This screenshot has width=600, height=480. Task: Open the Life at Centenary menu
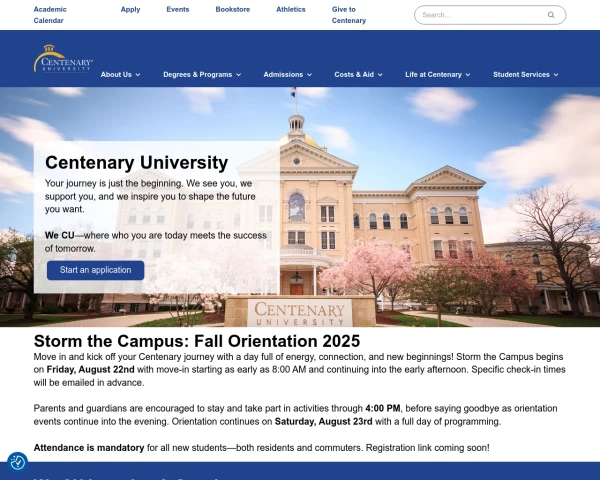434,75
